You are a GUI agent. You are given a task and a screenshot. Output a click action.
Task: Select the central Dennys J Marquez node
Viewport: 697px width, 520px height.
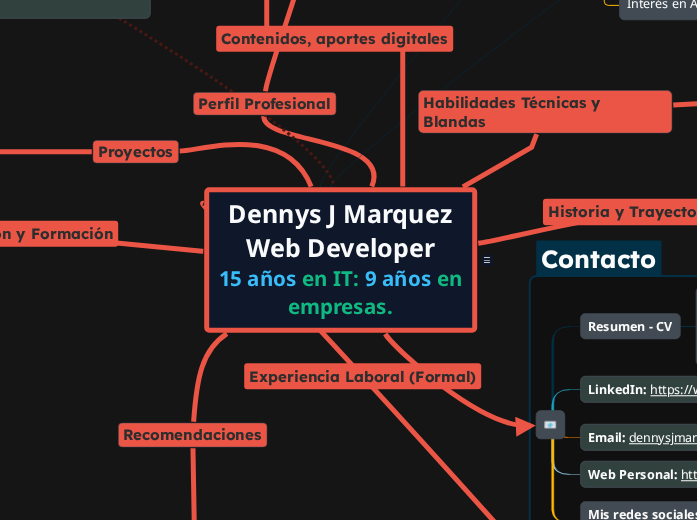[x=340, y=230]
